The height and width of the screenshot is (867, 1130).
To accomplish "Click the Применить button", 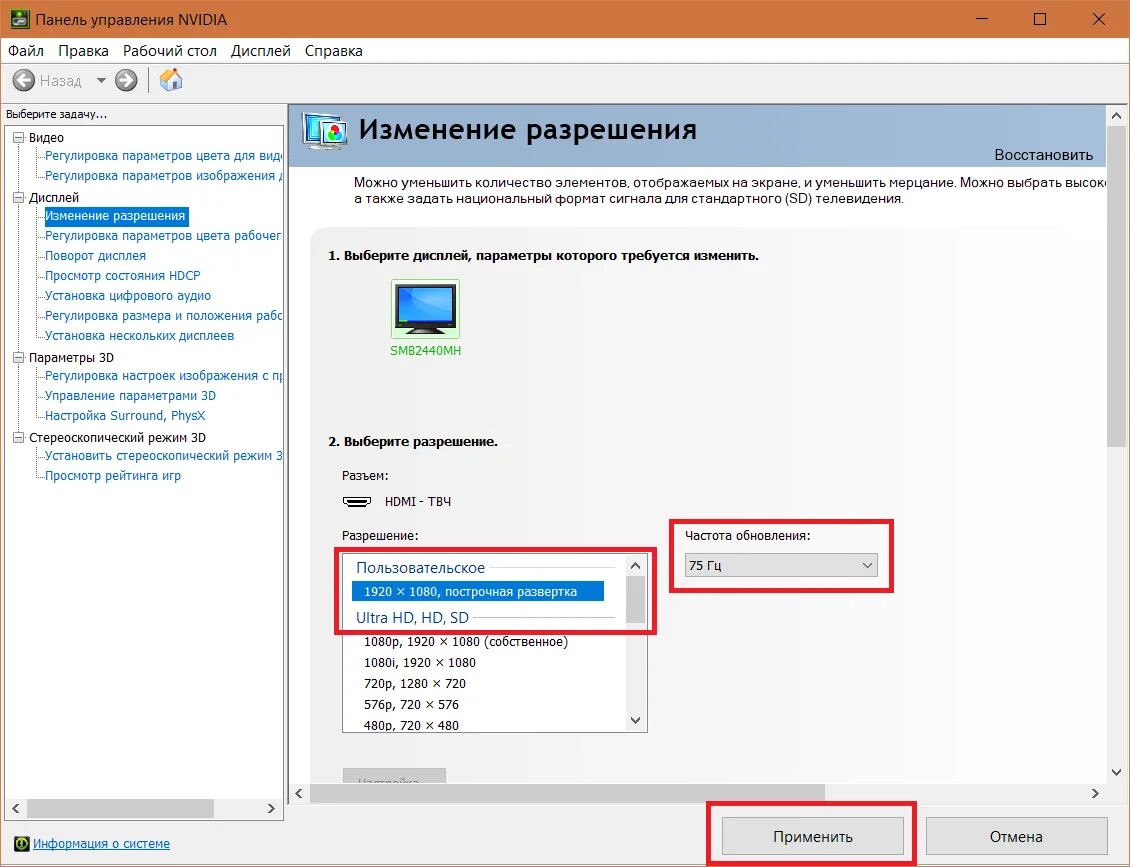I will [813, 836].
